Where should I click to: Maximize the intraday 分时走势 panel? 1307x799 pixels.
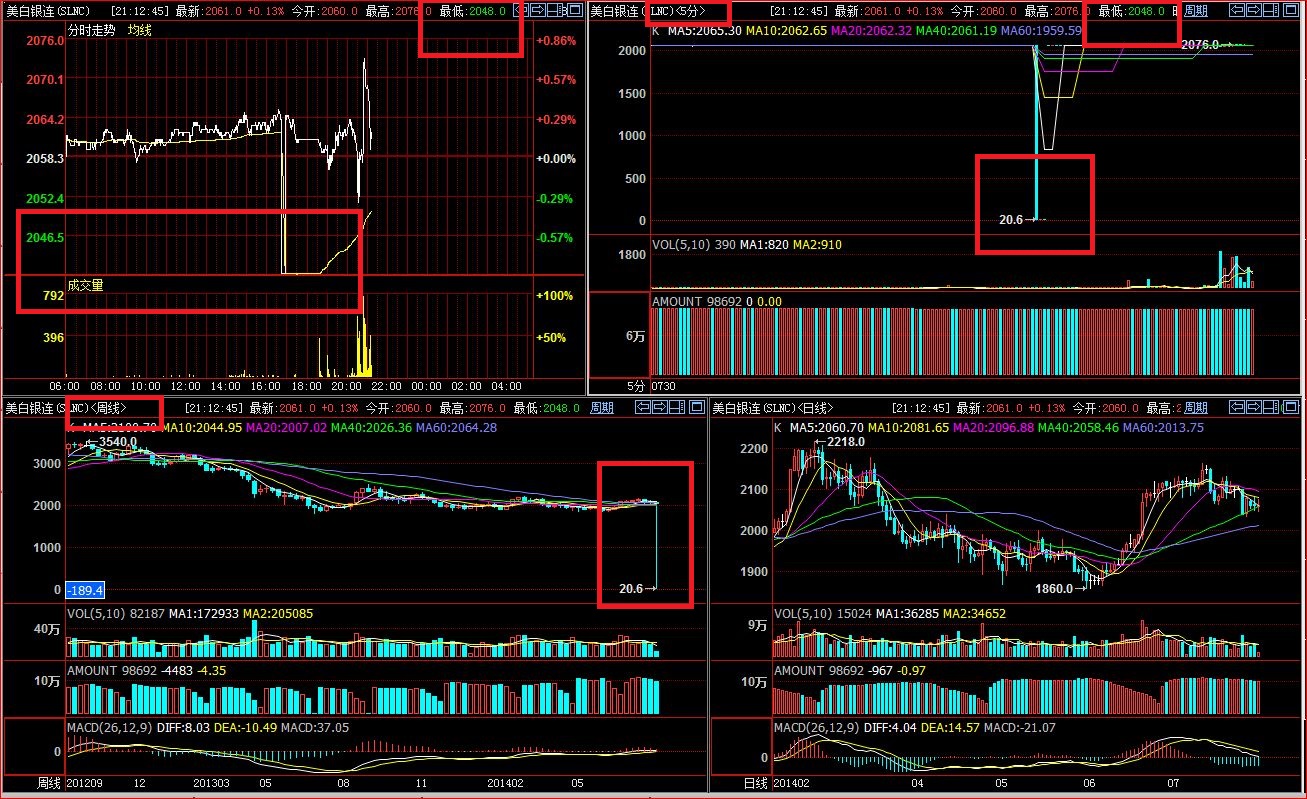point(573,10)
